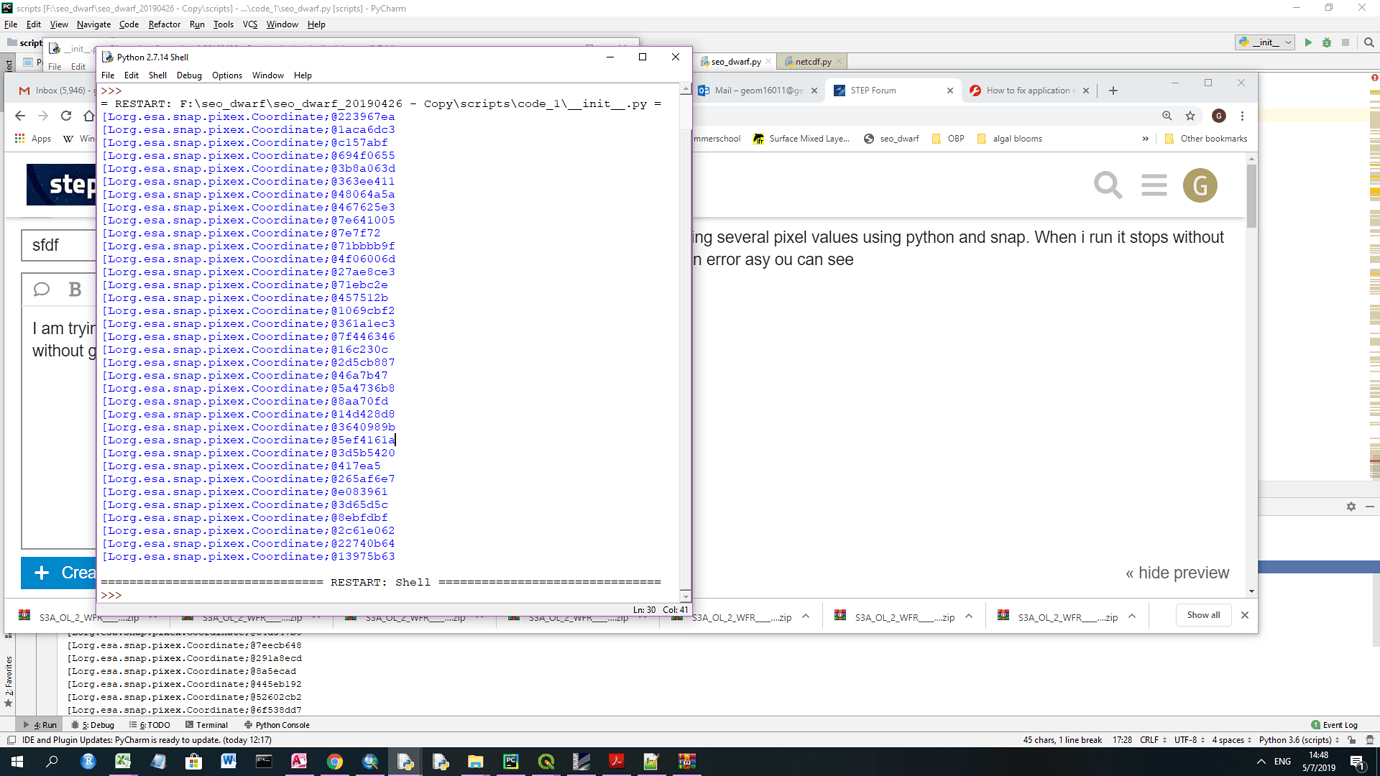
Task: Run the script using the green play icon
Action: pyautogui.click(x=1308, y=43)
